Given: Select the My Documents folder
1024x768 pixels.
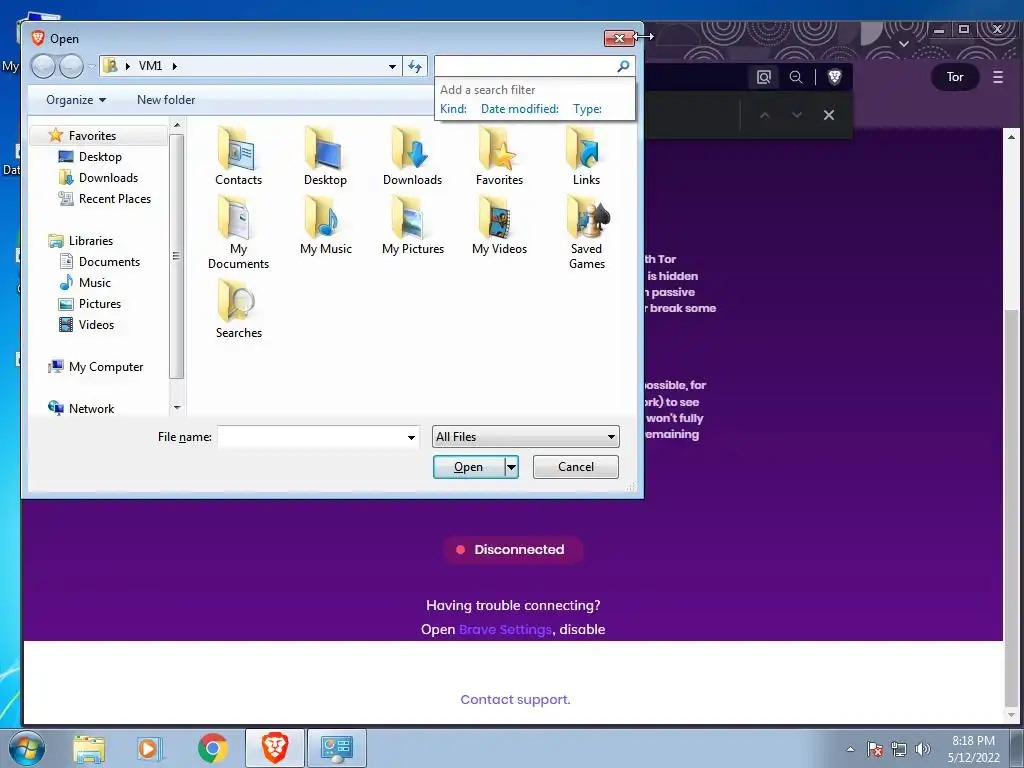Looking at the screenshot, I should (x=238, y=232).
